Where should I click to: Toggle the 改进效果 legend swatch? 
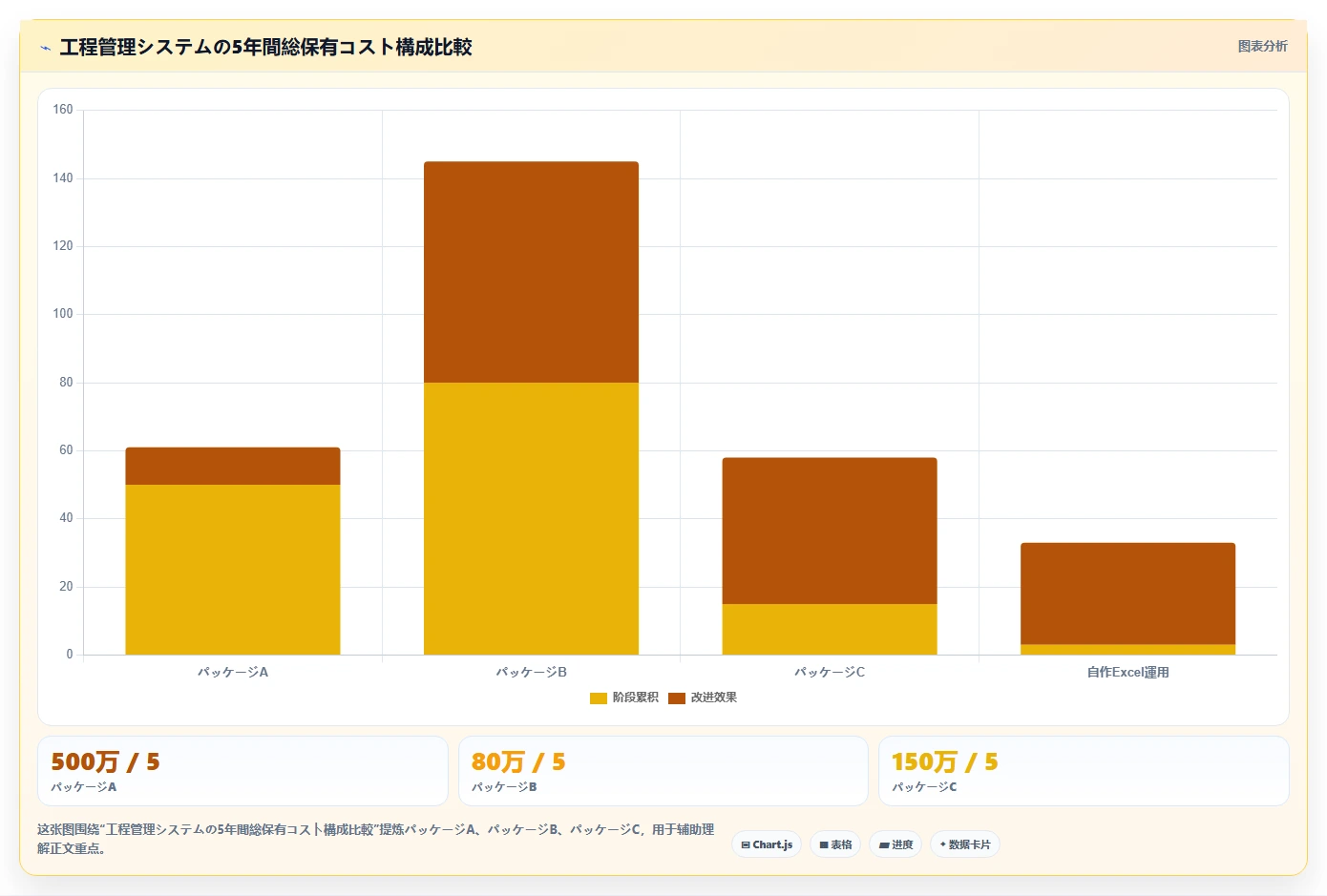677,698
